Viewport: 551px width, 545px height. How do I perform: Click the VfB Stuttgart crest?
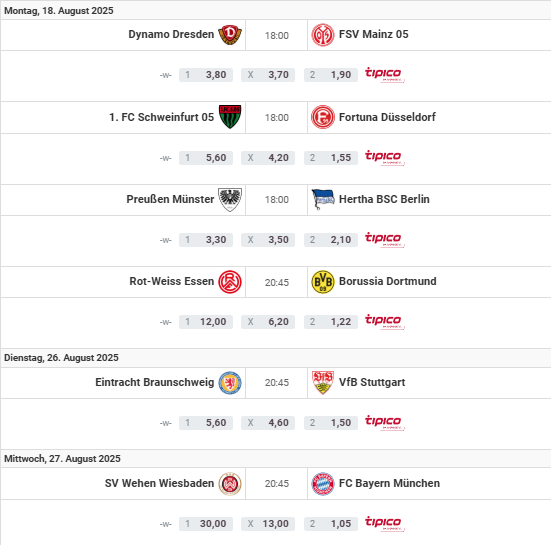(x=323, y=382)
